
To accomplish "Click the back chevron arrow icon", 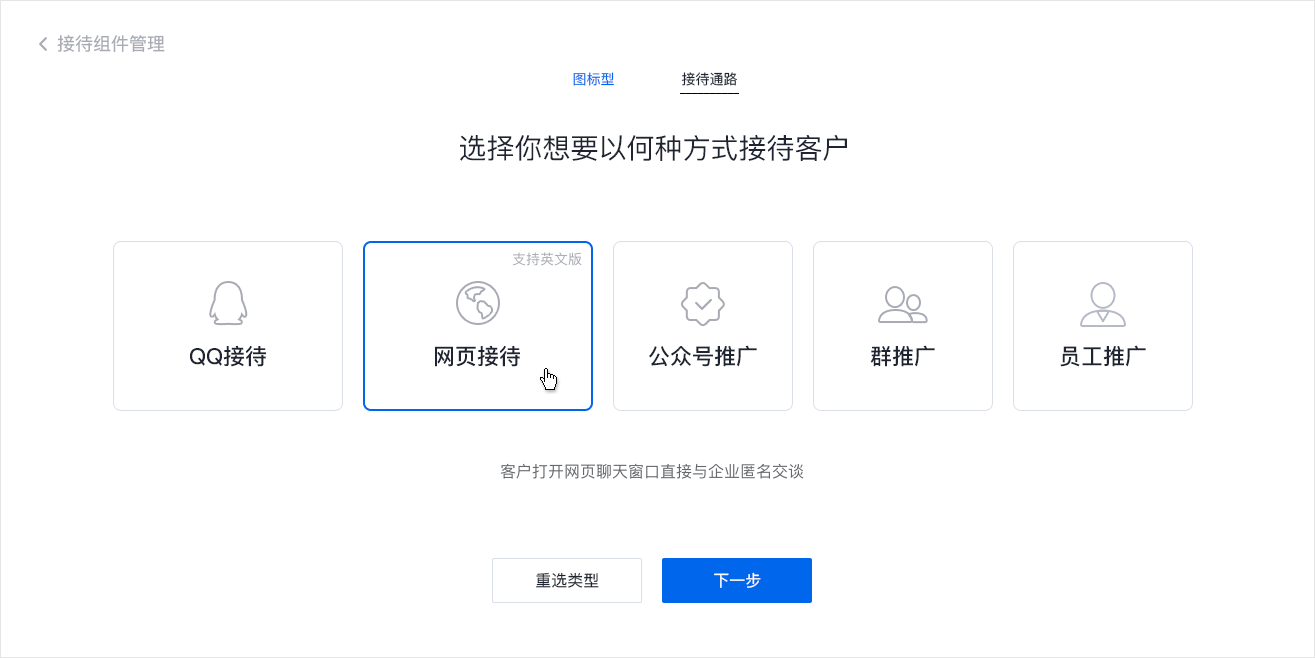I will (43, 44).
